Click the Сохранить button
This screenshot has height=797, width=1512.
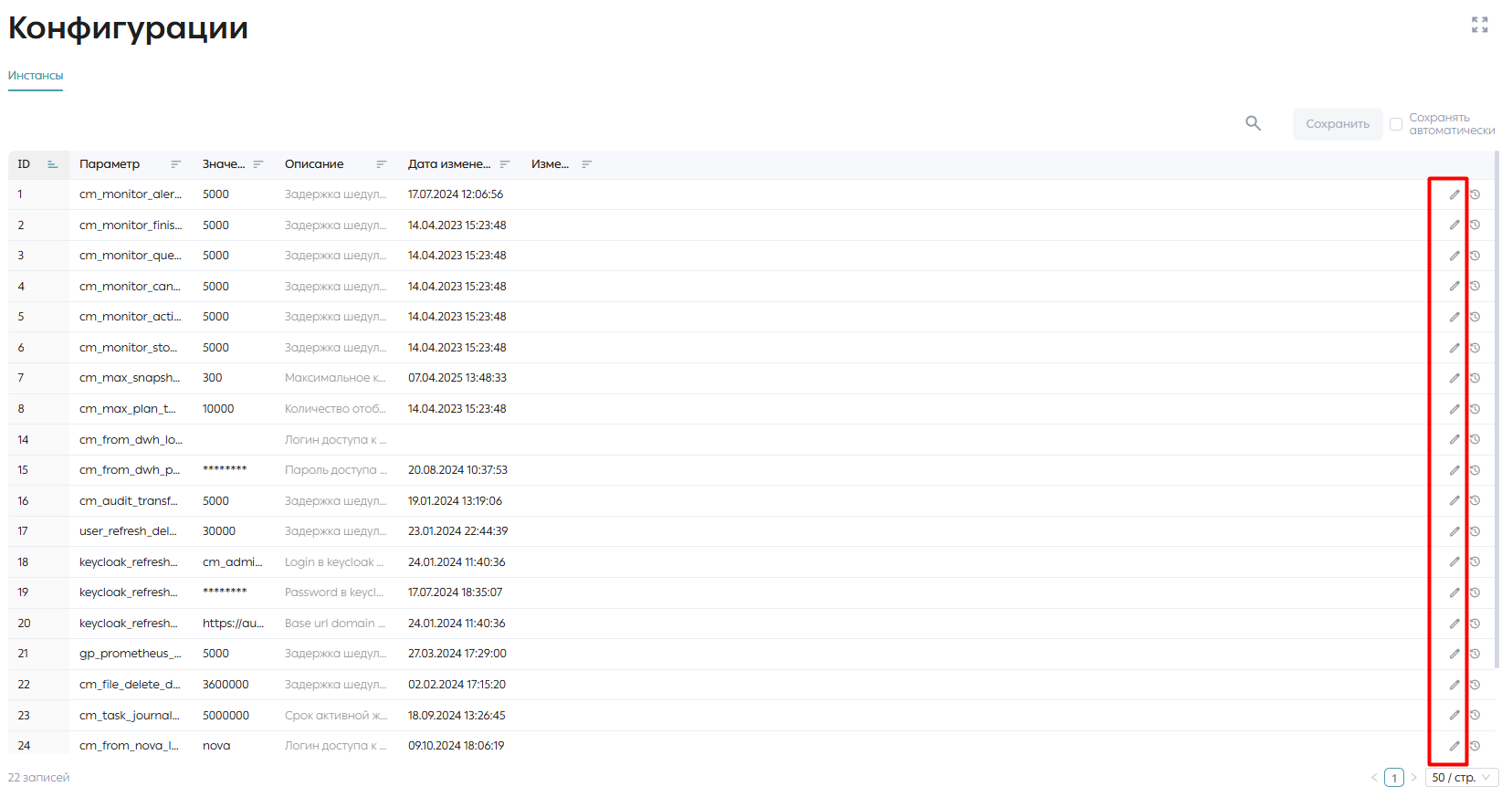(1338, 124)
